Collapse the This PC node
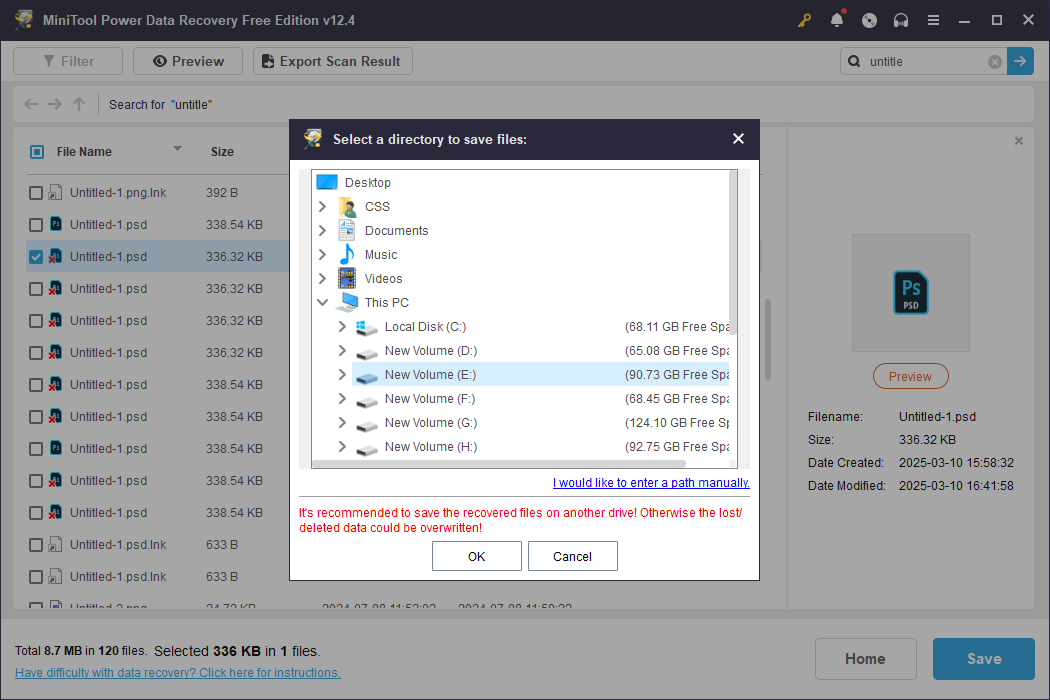The image size is (1050, 700). (x=323, y=302)
